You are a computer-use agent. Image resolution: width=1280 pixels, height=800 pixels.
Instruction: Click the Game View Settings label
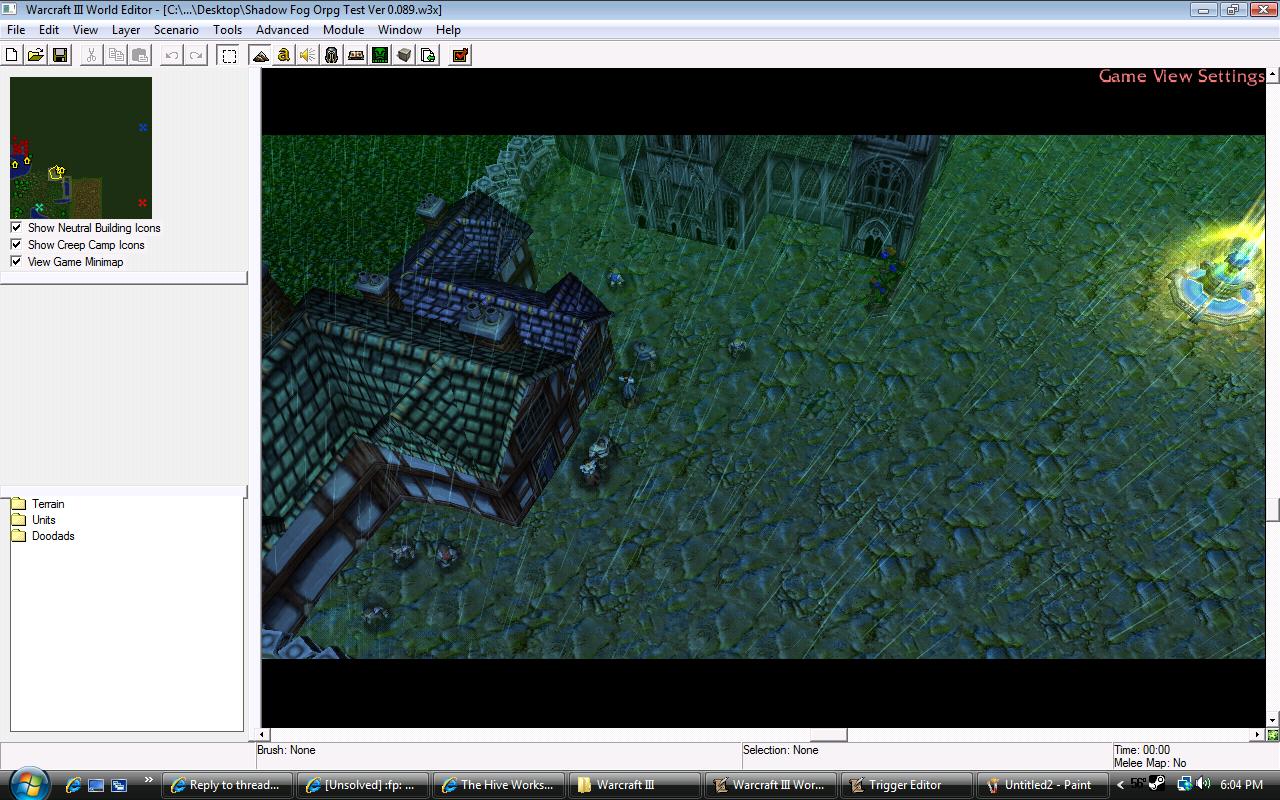tap(1181, 76)
